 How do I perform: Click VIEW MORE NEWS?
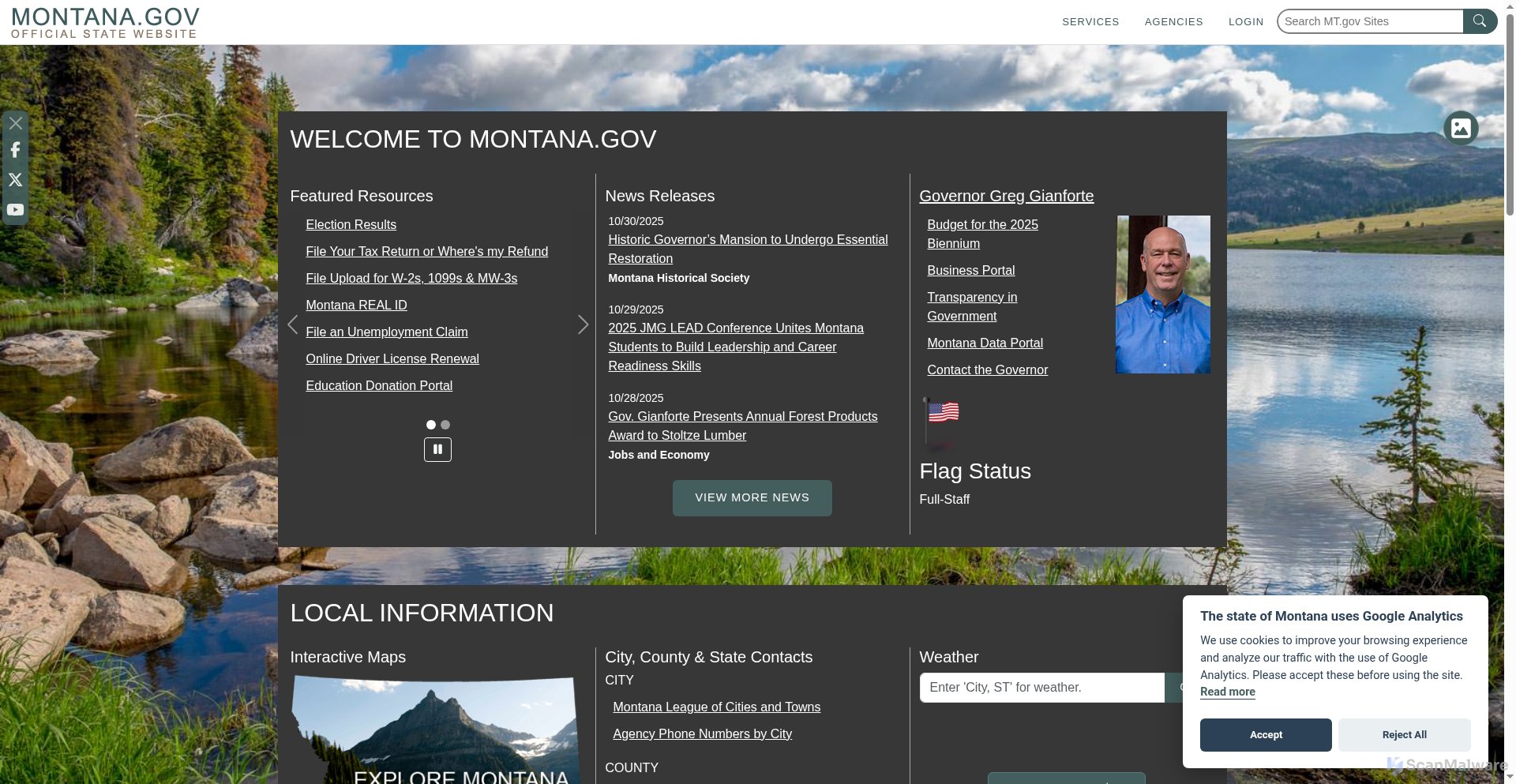tap(752, 497)
